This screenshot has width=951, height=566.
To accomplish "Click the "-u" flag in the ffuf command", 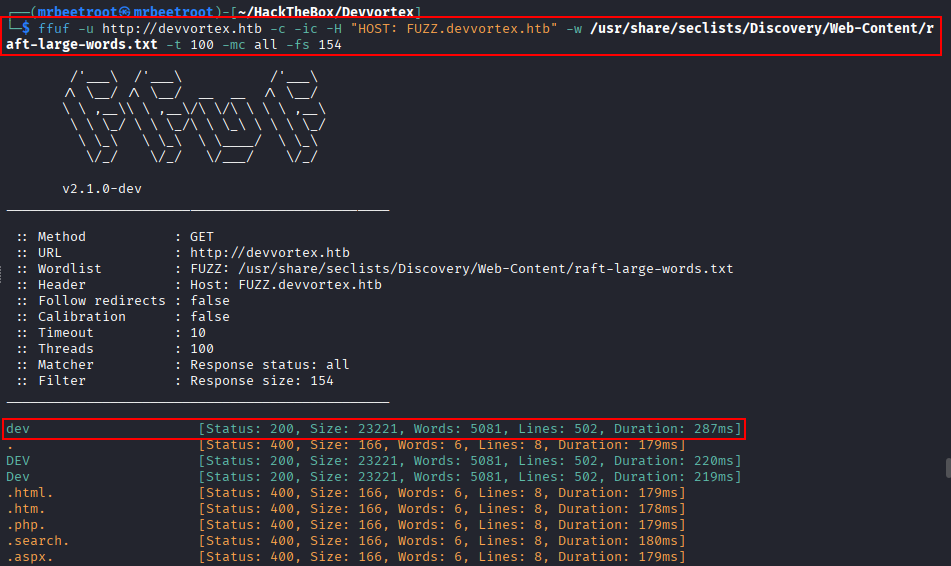I will (x=86, y=29).
